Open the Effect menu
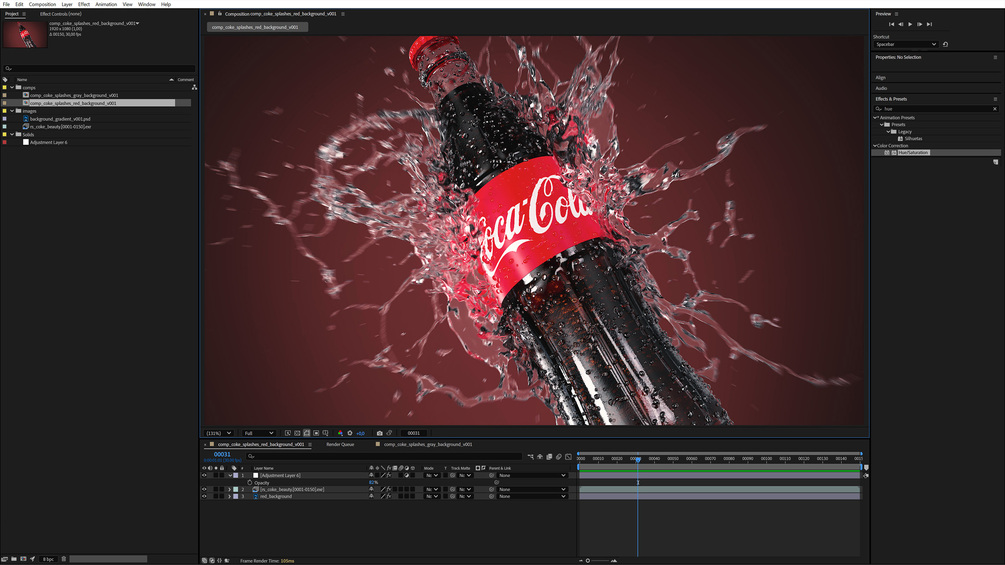This screenshot has width=1005, height=565. (x=84, y=4)
